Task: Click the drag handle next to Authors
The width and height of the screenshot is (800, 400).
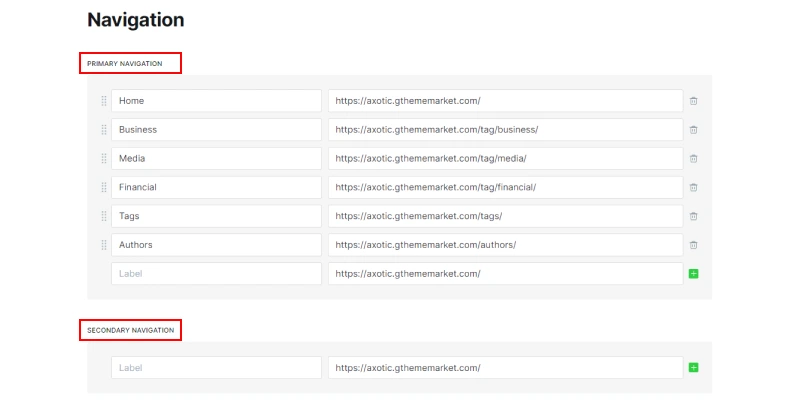Action: pyautogui.click(x=103, y=245)
